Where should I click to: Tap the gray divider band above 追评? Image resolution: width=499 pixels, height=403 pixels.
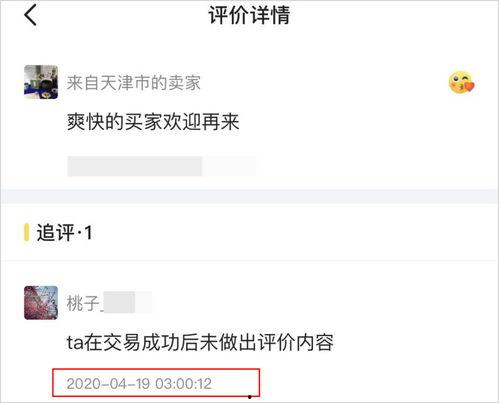click(249, 196)
